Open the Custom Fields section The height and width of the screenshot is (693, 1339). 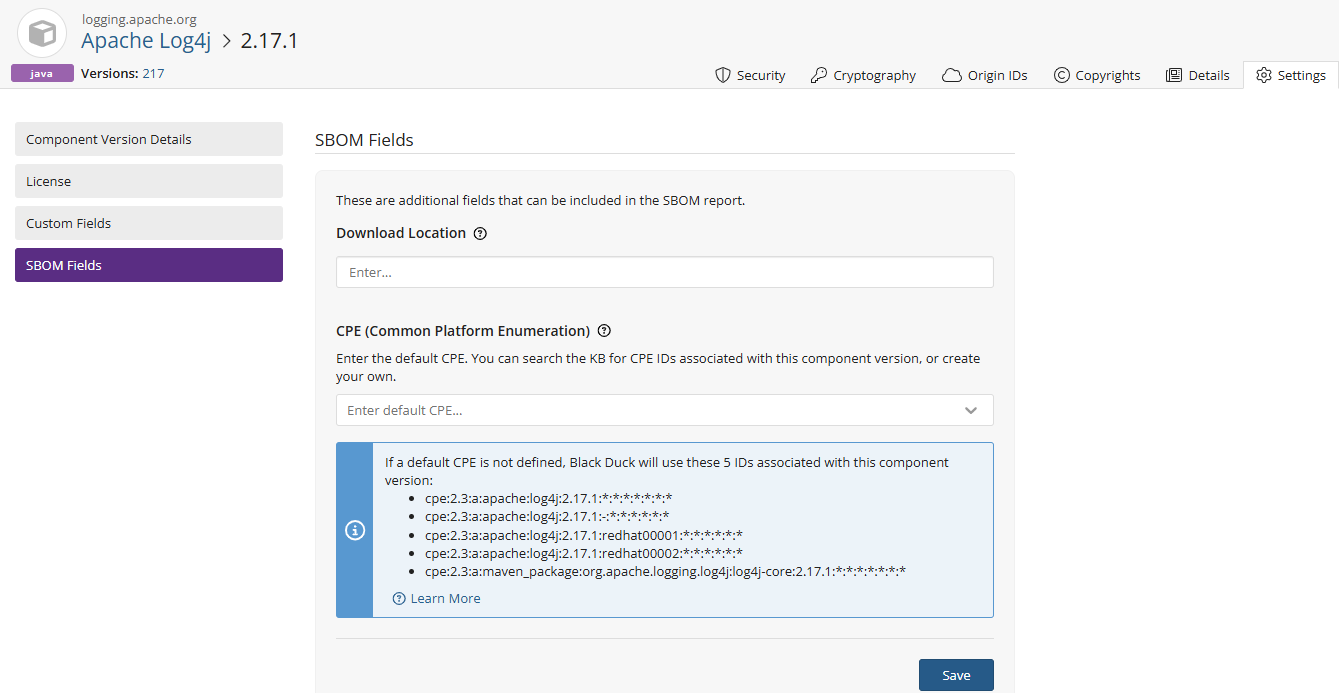click(148, 223)
